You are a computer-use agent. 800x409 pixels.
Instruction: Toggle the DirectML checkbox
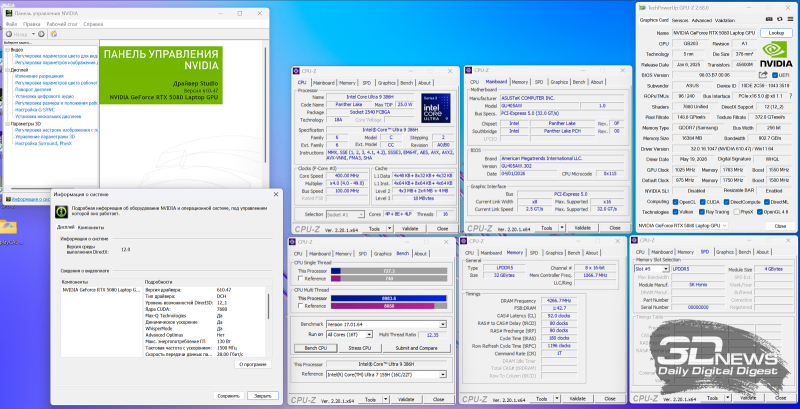pos(766,201)
